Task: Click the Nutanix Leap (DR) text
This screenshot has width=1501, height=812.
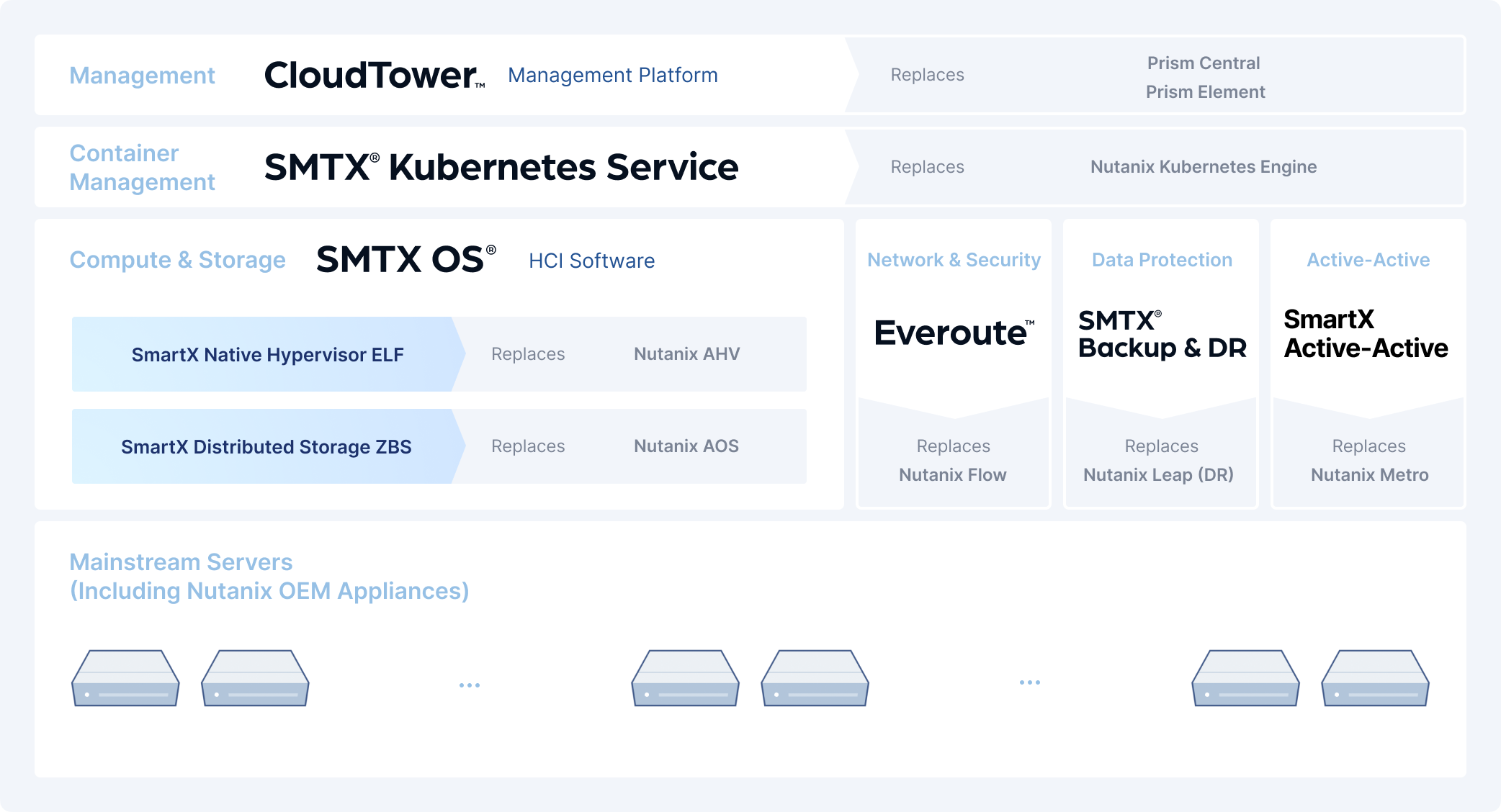Action: (1159, 475)
